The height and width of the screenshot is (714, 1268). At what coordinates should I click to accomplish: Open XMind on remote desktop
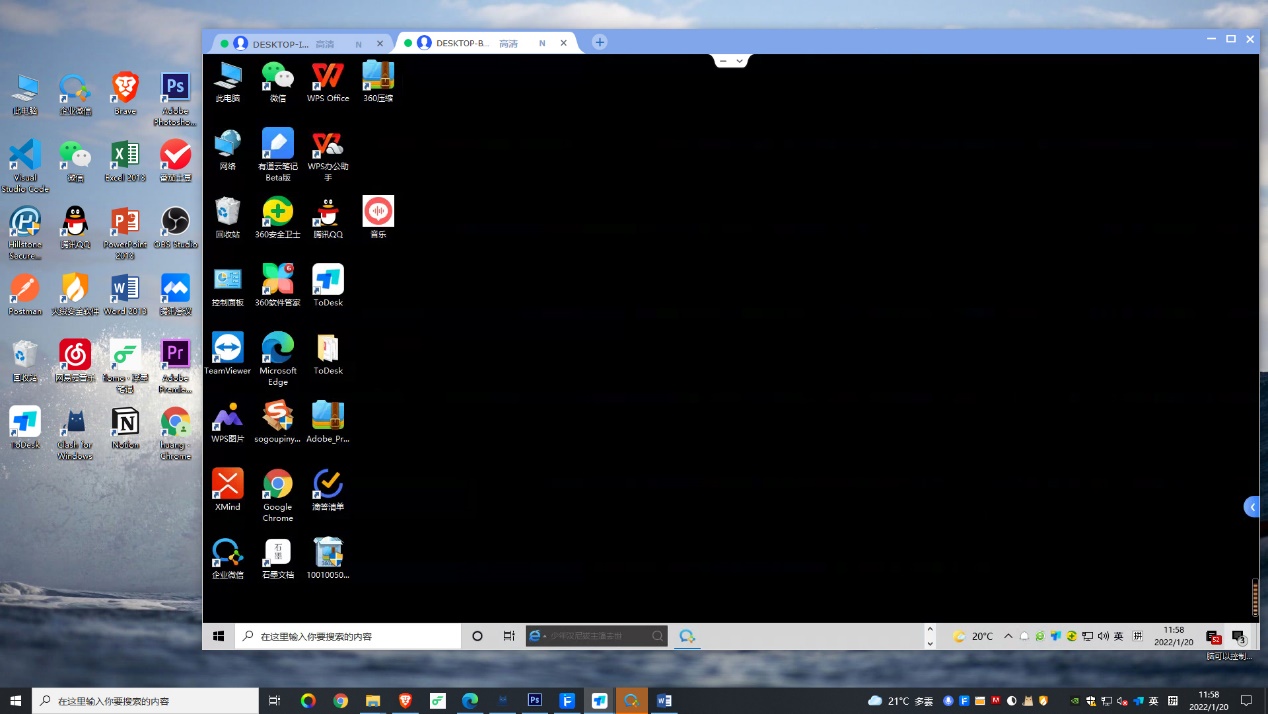point(228,490)
